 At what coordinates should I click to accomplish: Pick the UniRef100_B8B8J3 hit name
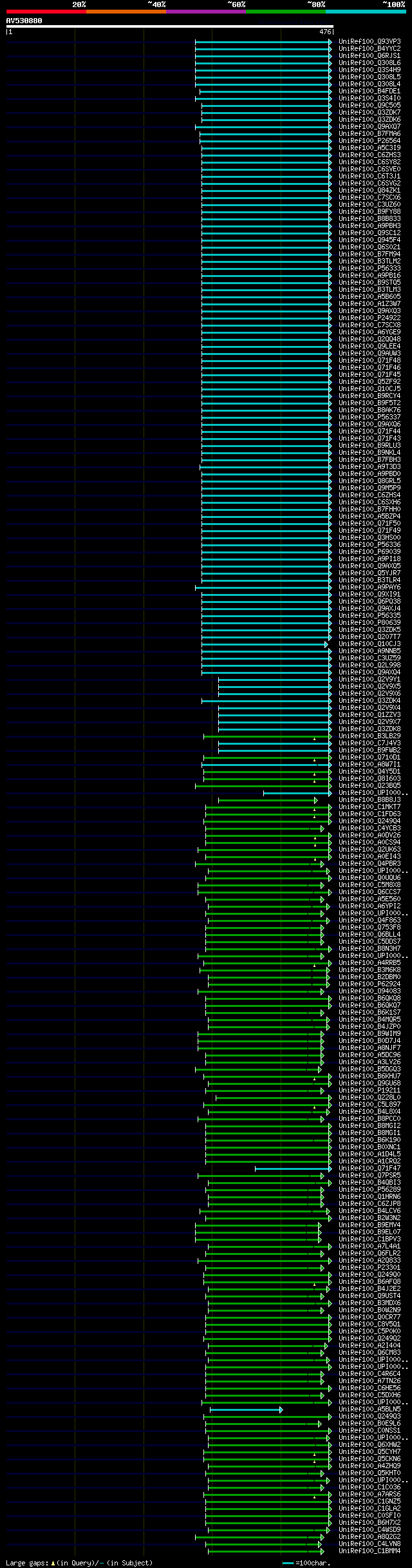370,799
